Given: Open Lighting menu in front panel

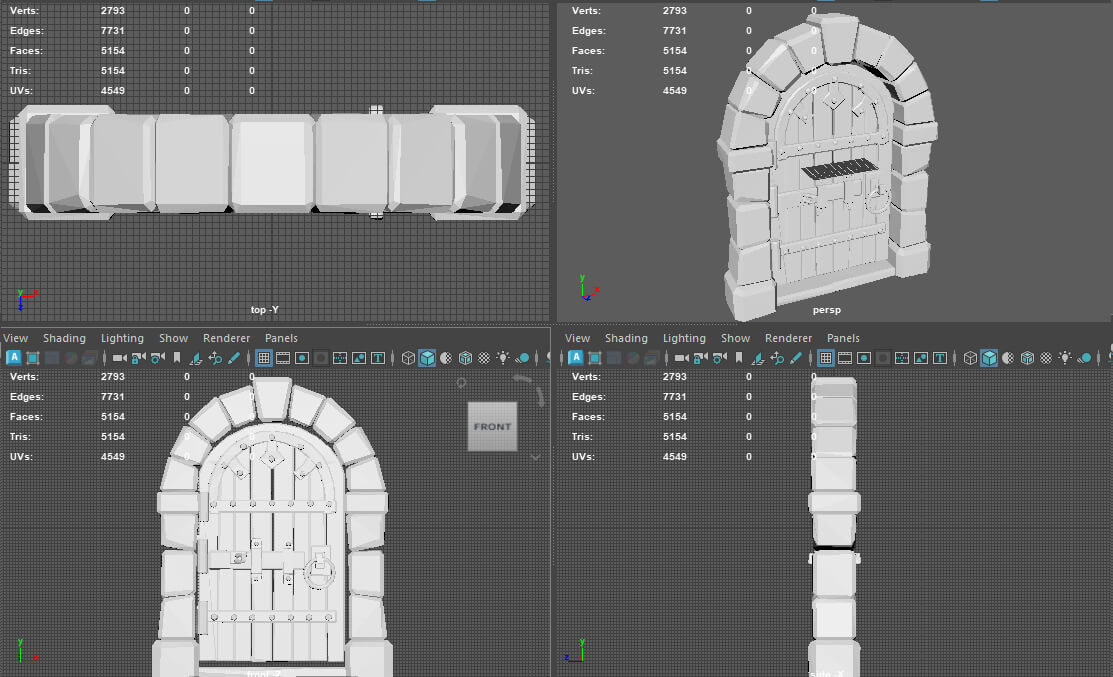Looking at the screenshot, I should coord(122,338).
